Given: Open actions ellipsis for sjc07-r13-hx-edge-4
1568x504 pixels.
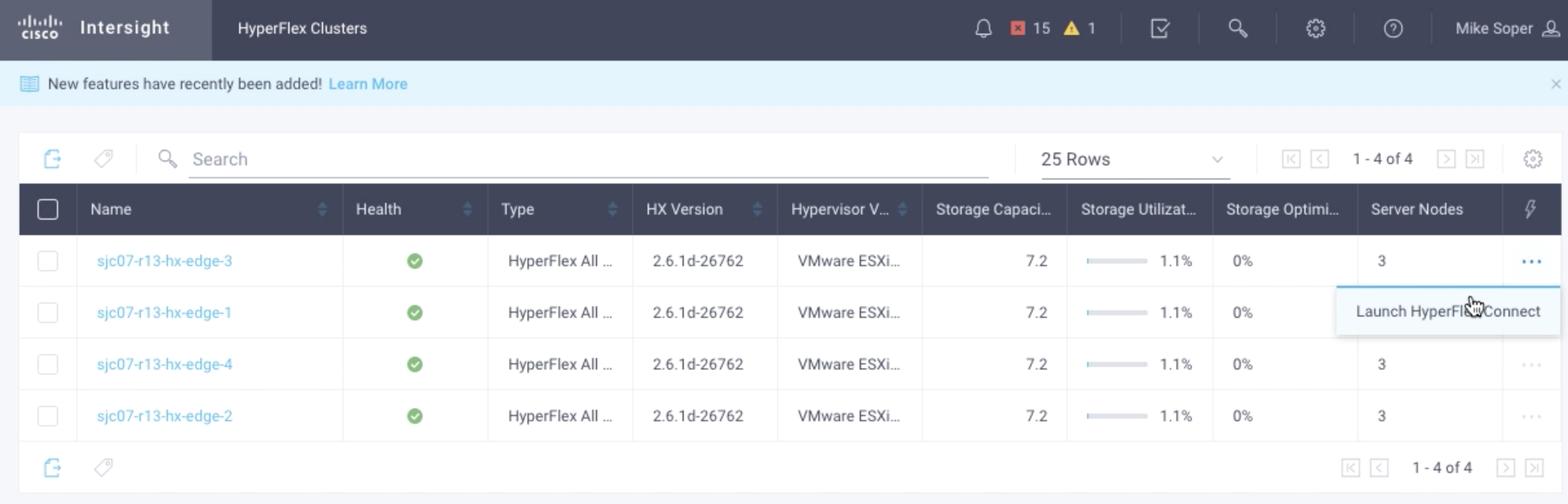Looking at the screenshot, I should pyautogui.click(x=1531, y=364).
